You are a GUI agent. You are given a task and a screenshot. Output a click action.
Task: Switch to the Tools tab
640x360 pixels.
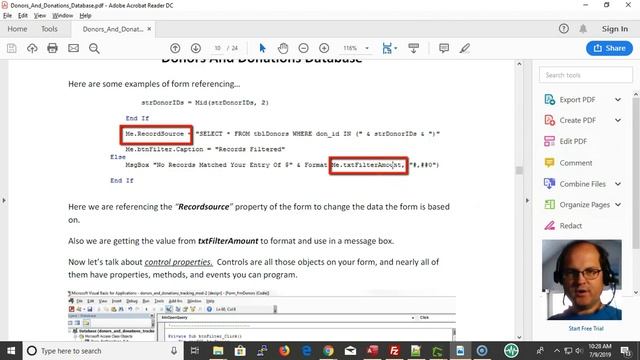[49, 29]
